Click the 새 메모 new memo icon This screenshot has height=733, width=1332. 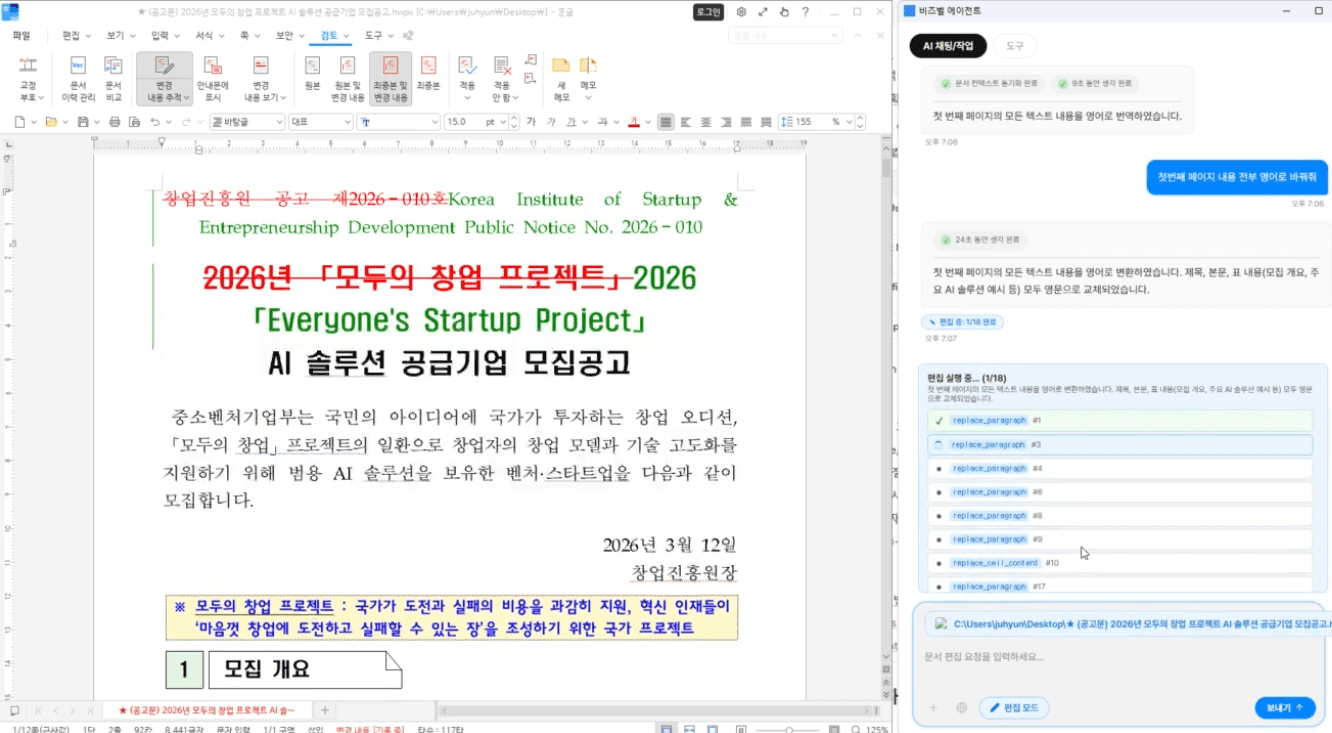(x=560, y=70)
